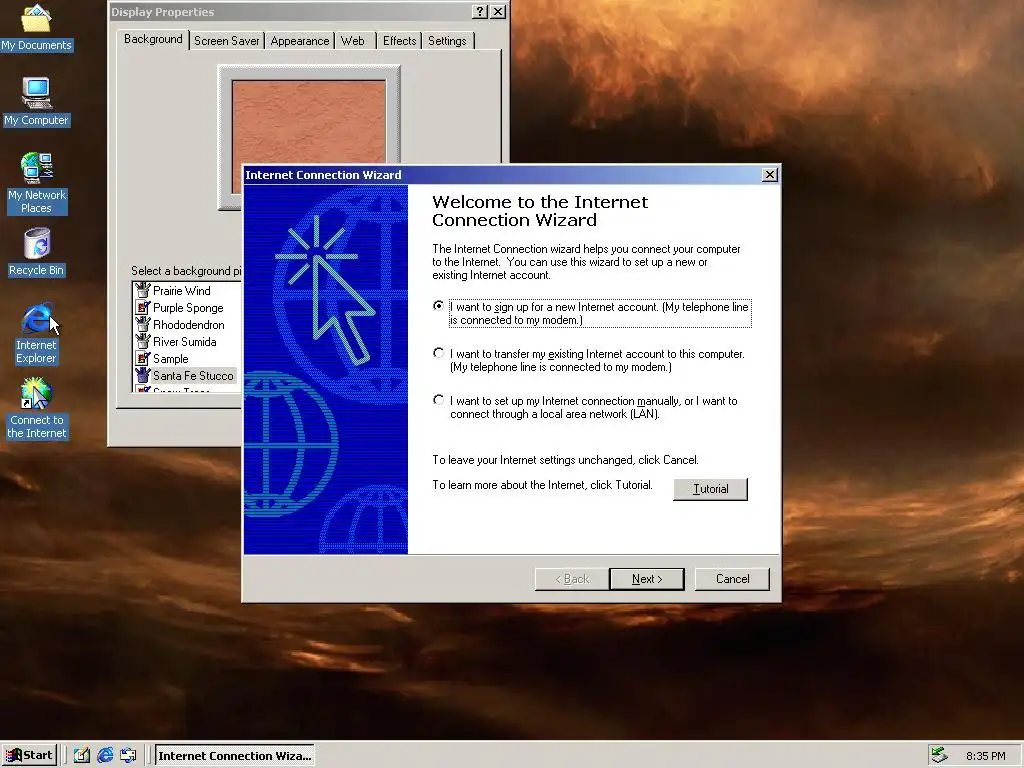Select "Prairie Wind" in background list
The width and height of the screenshot is (1024, 768).
(182, 291)
